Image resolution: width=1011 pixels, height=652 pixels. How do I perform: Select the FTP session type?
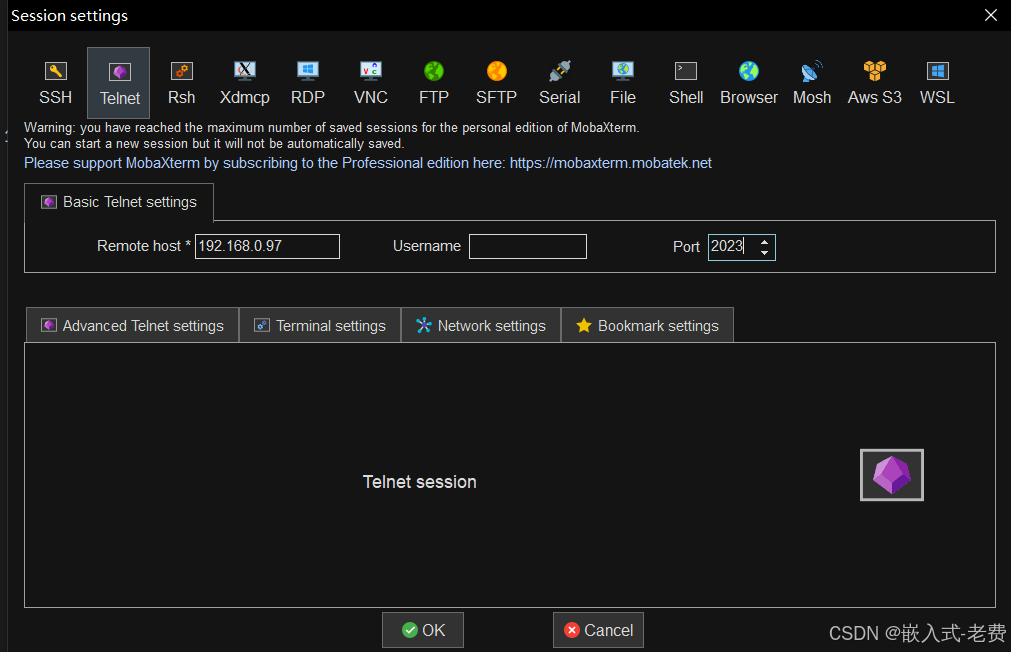434,83
